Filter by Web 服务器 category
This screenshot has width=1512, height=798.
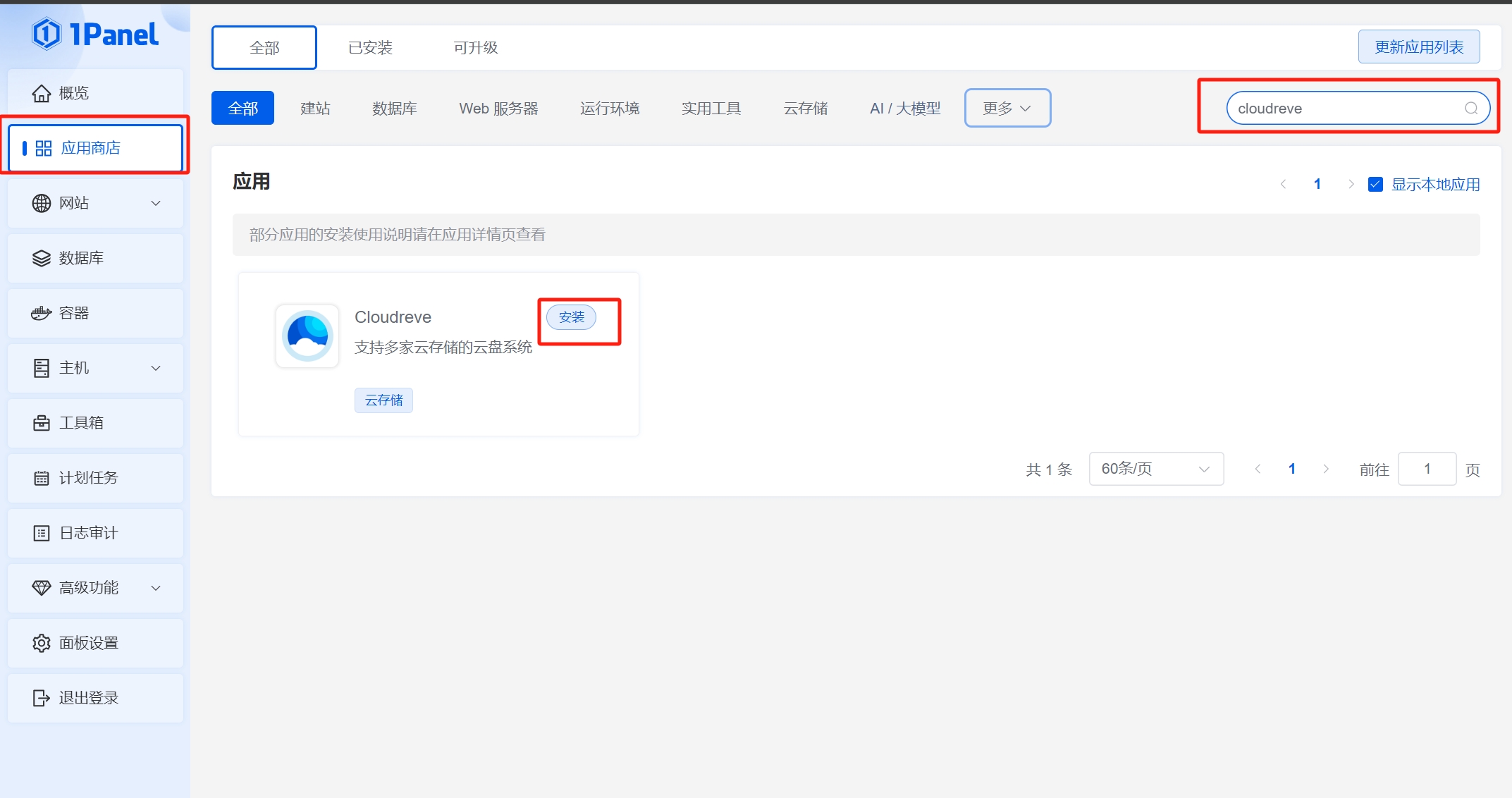coord(498,109)
